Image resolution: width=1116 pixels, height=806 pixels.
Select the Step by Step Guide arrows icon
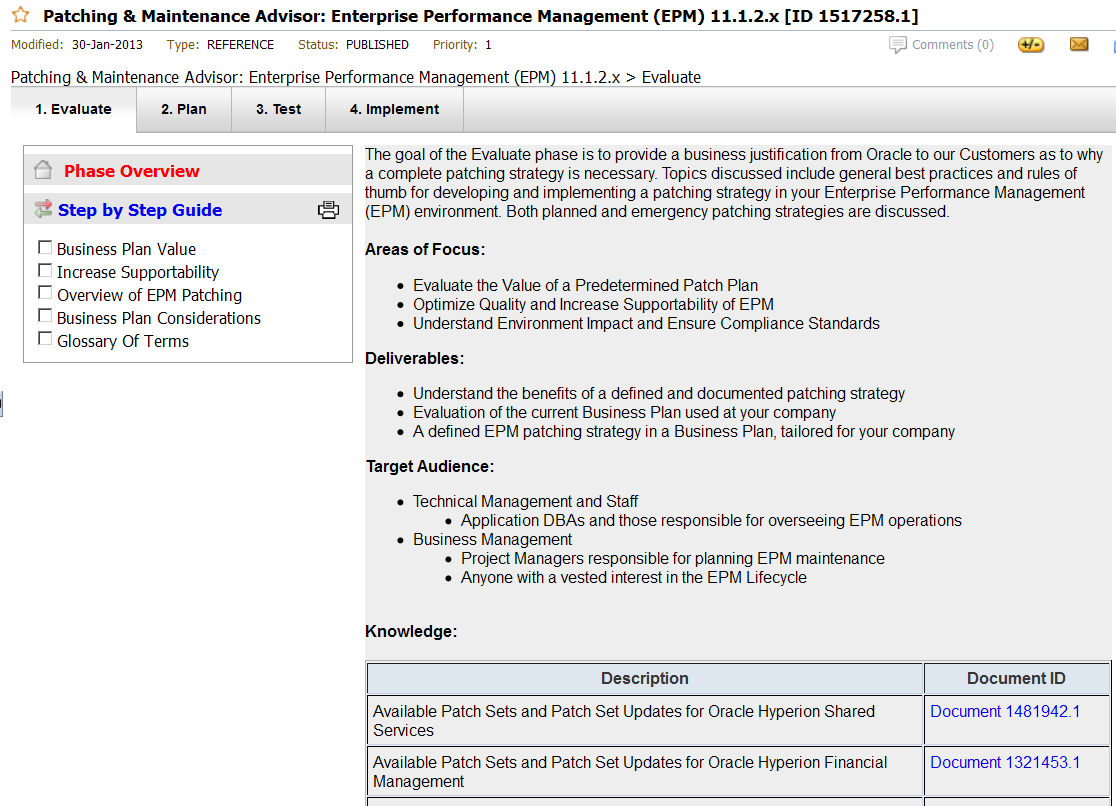tap(43, 209)
